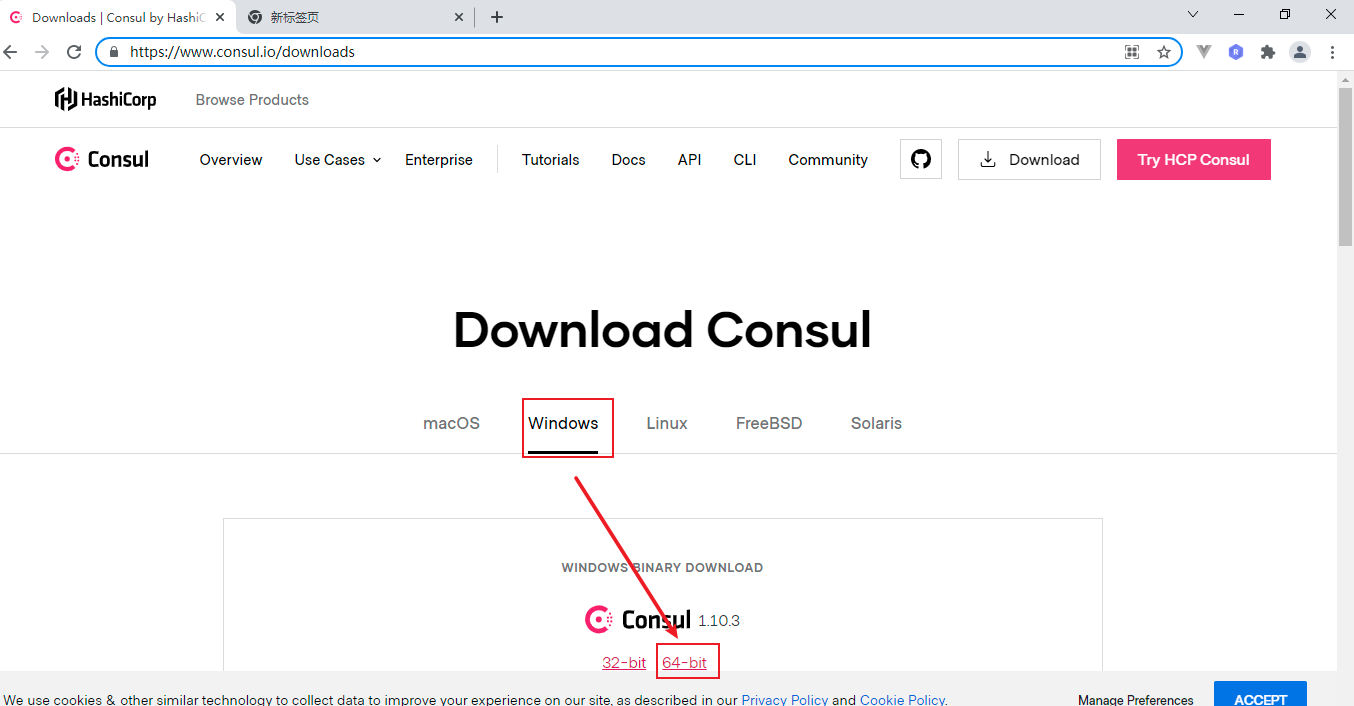Viewport: 1354px width, 706px height.
Task: Click the forward navigation arrow
Action: pos(42,52)
